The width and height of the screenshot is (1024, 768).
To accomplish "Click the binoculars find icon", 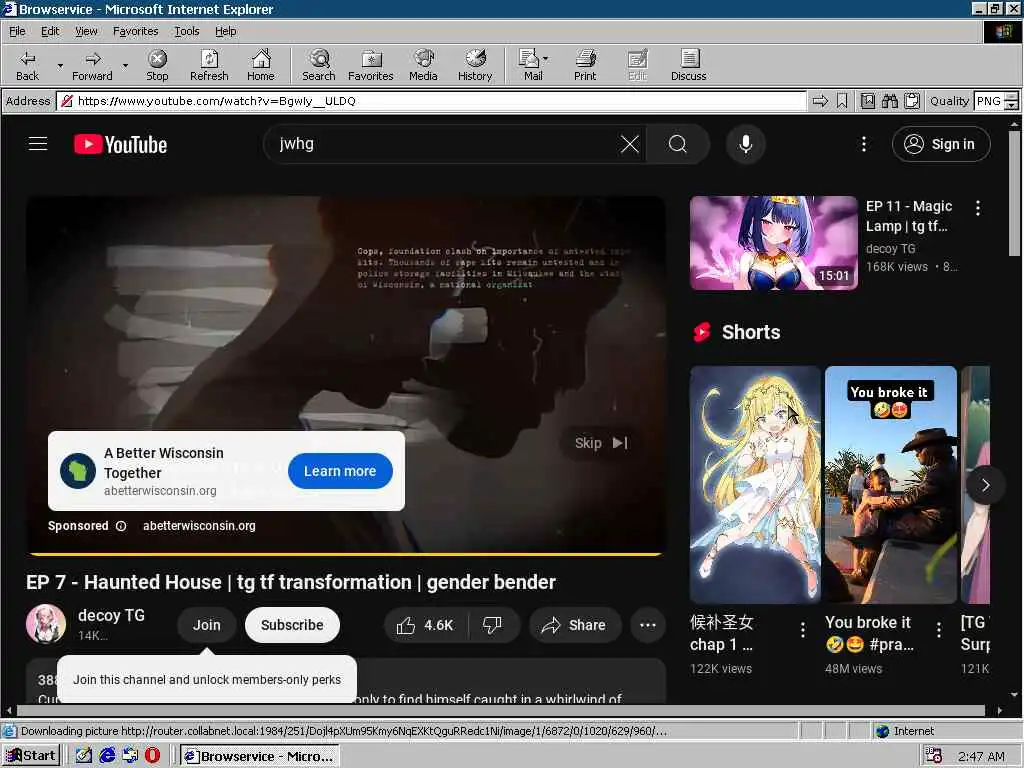I will tap(889, 101).
